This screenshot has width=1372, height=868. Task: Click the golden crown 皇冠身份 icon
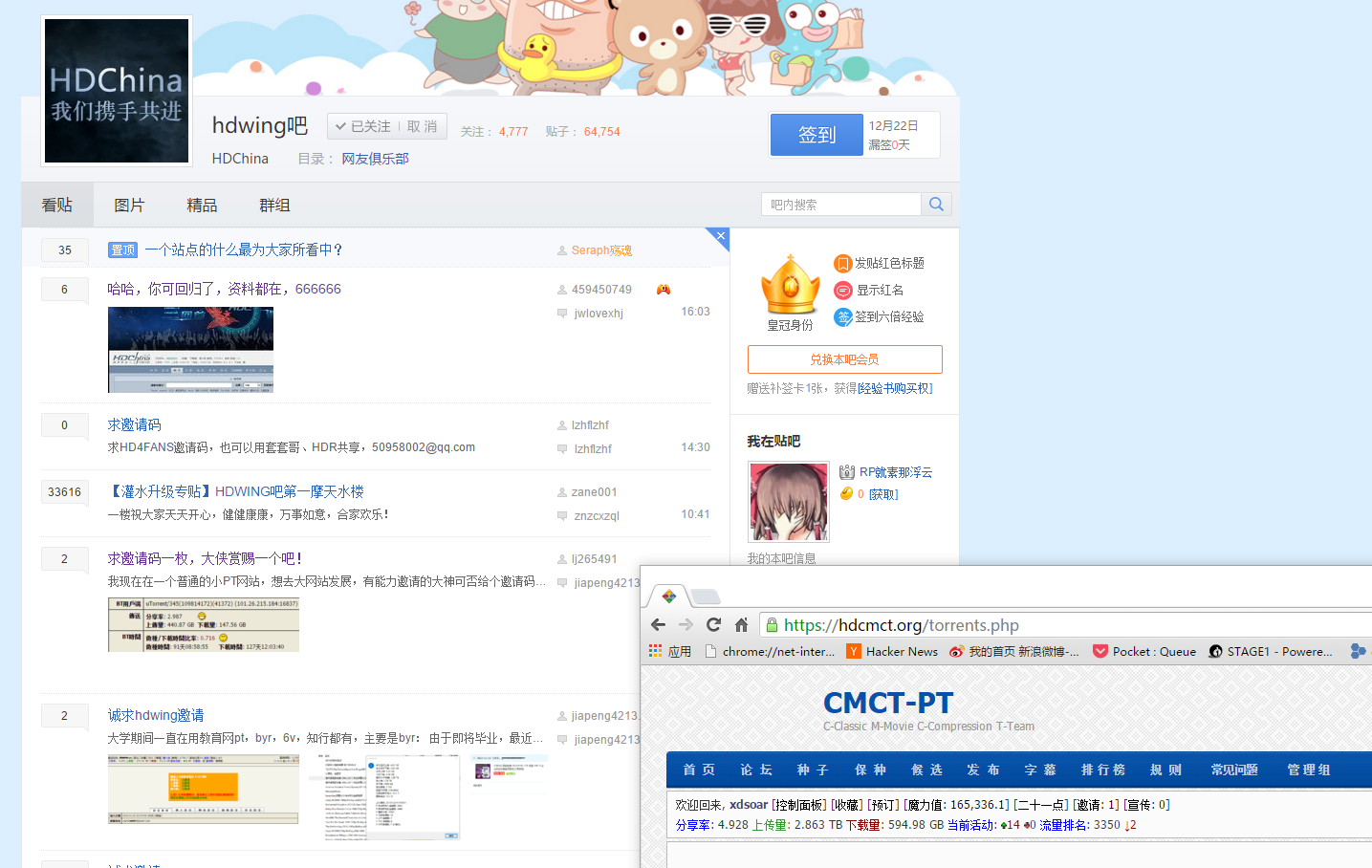click(x=790, y=285)
